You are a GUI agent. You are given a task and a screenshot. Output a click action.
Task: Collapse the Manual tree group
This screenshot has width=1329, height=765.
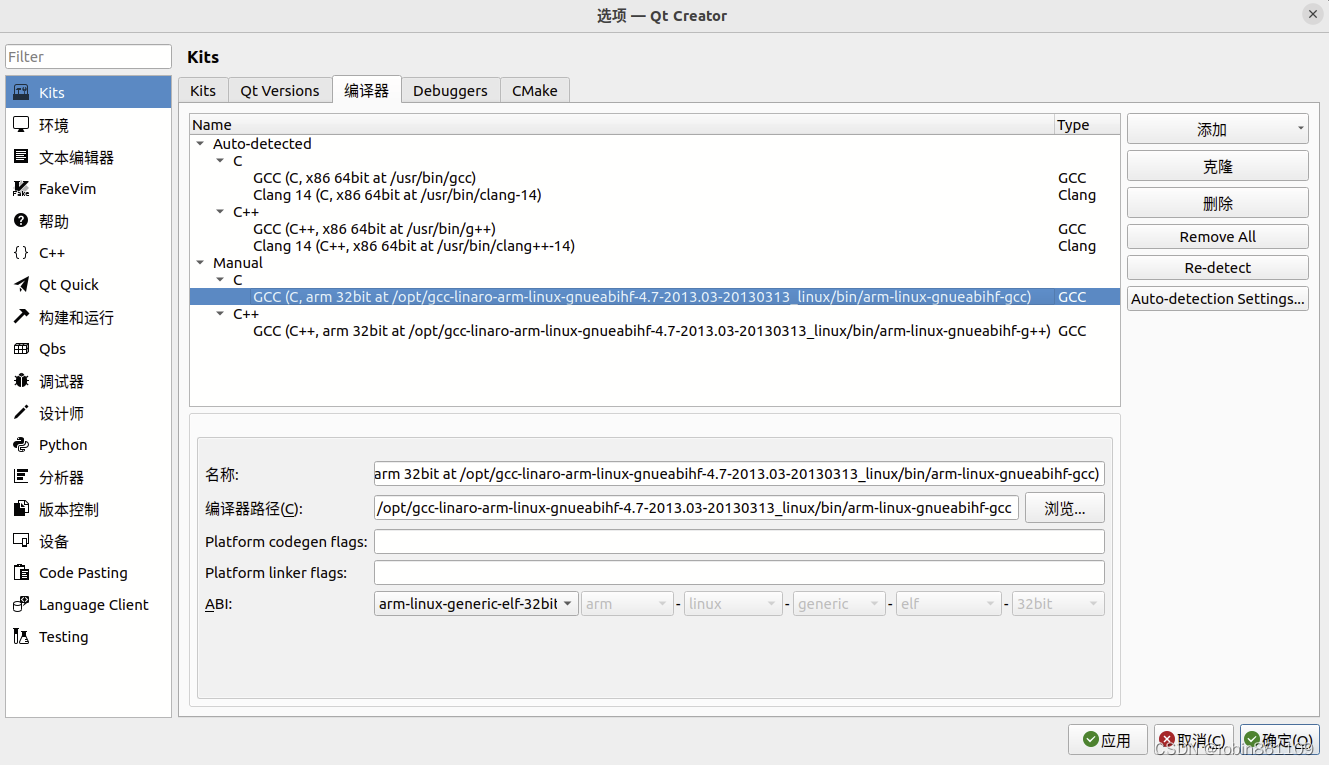pos(200,263)
